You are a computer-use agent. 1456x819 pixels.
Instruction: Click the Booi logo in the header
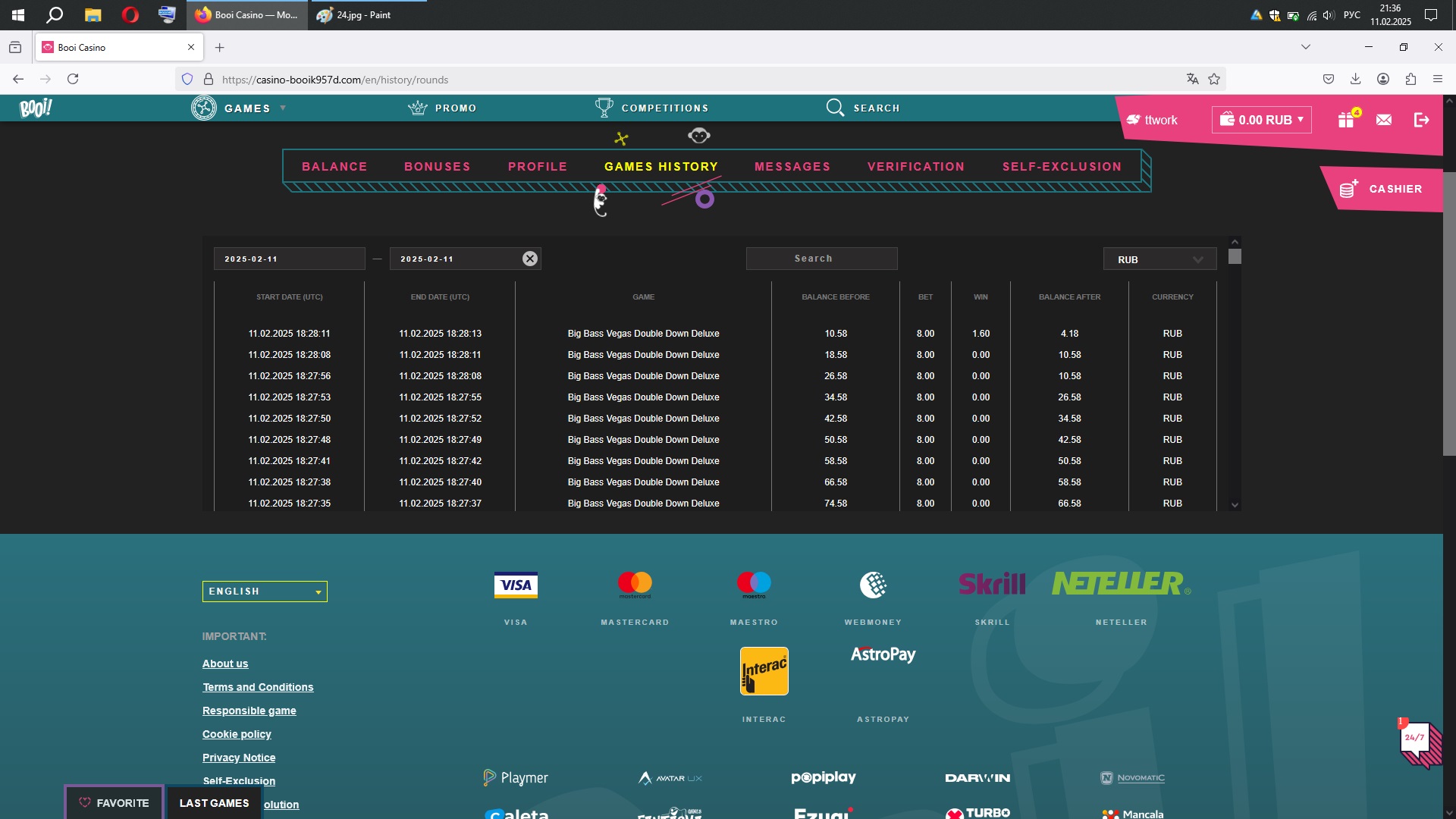36,108
